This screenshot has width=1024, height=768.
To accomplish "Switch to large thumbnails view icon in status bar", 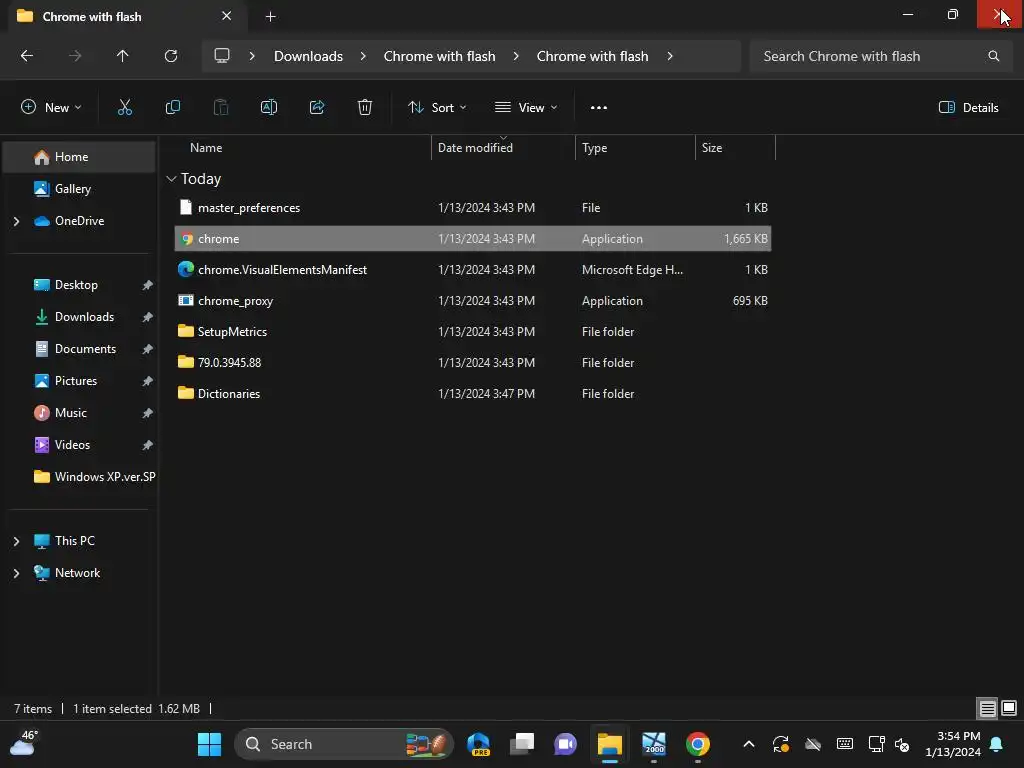I will pos(1009,708).
